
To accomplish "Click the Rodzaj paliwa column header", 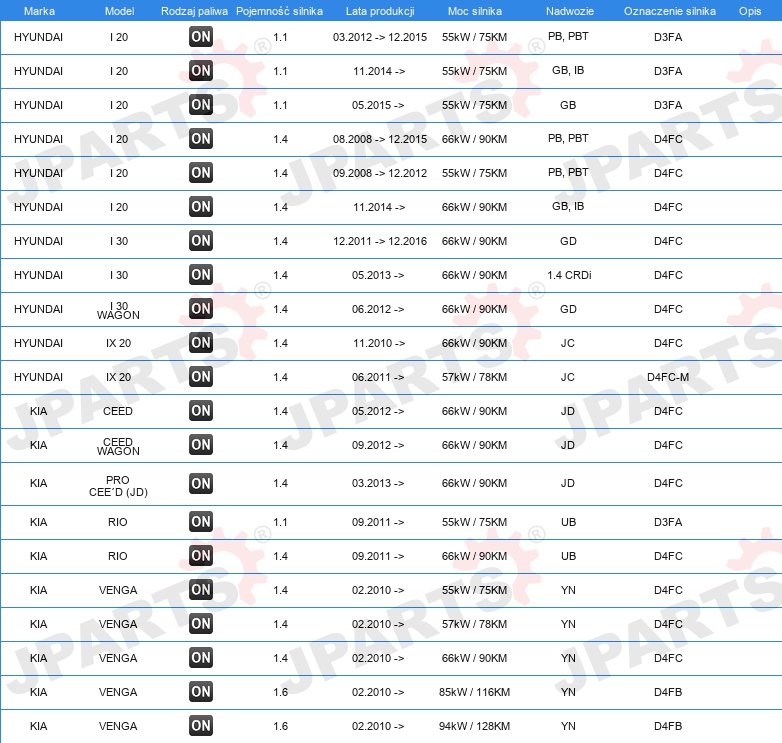I will point(194,11).
